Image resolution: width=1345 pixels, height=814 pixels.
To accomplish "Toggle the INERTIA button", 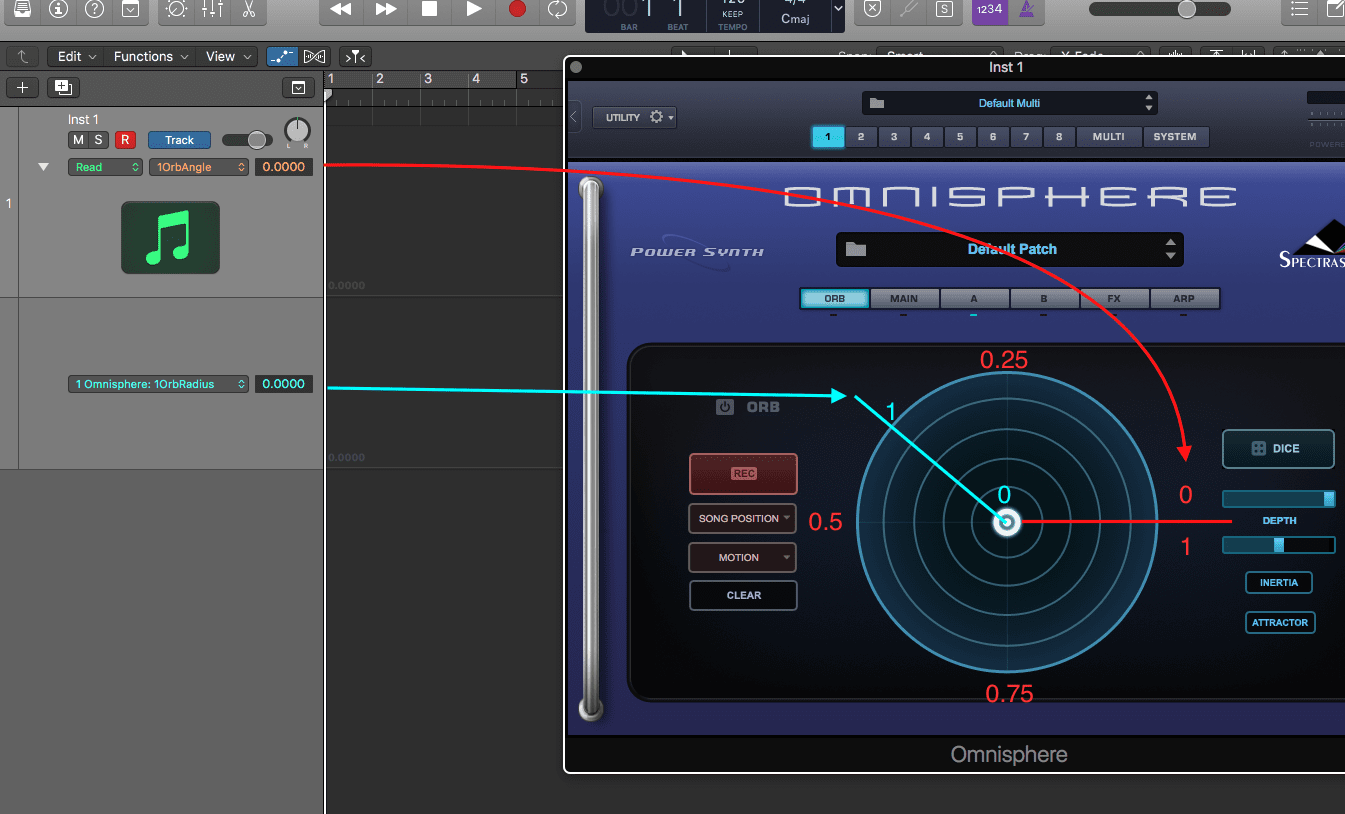I will tap(1279, 582).
